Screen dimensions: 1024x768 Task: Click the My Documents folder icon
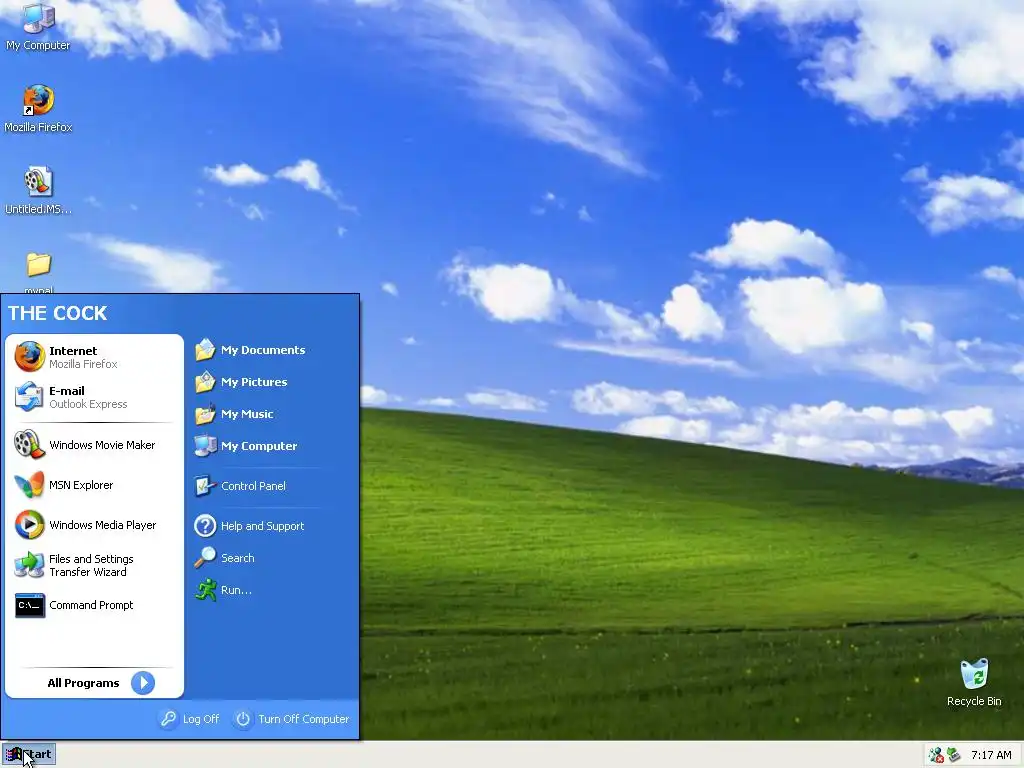click(x=205, y=349)
